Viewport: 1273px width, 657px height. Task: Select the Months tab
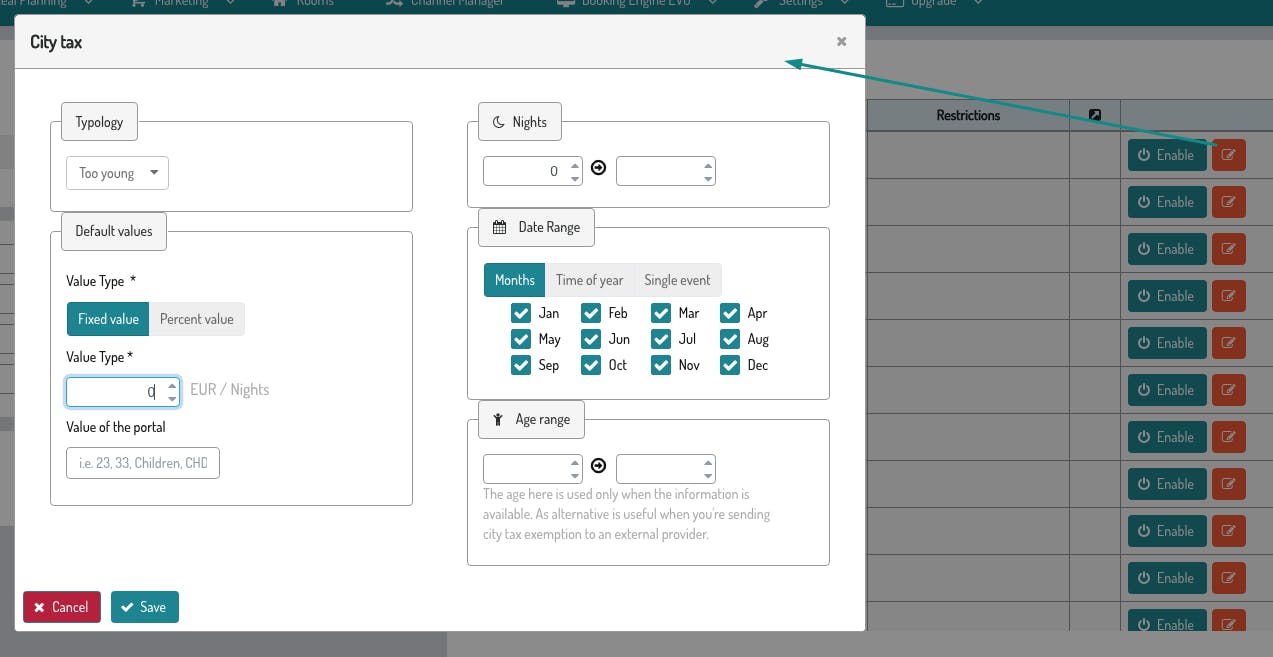click(x=515, y=280)
